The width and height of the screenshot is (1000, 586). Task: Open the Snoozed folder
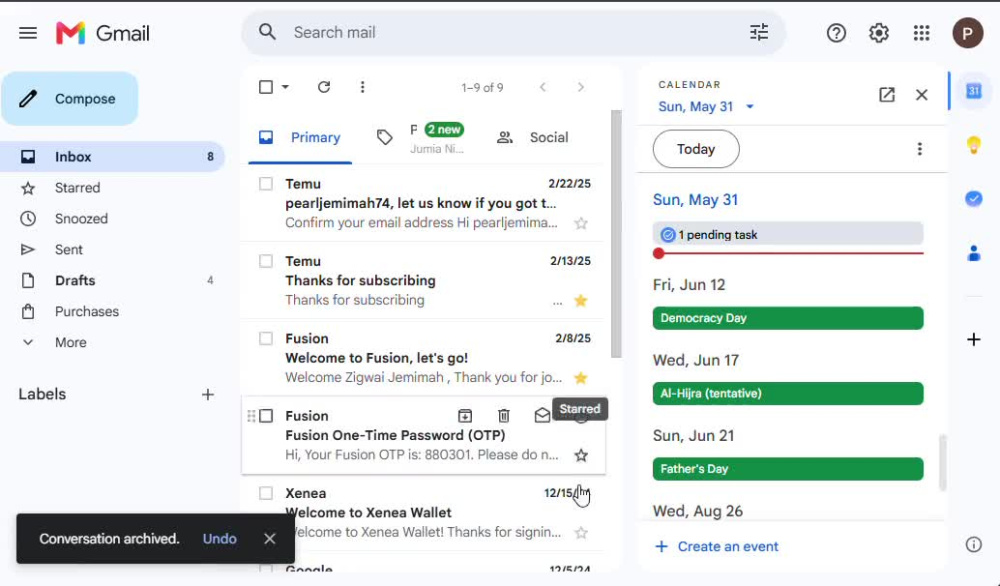tap(112, 219)
